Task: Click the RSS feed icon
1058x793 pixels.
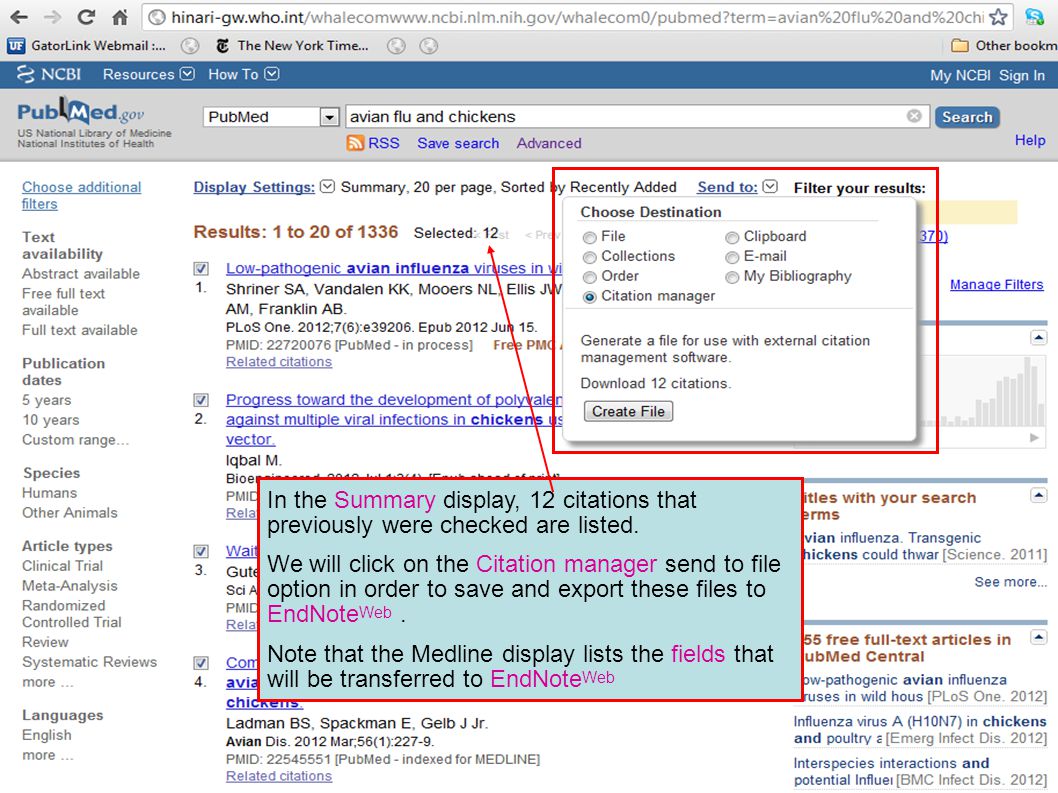Action: [x=355, y=143]
